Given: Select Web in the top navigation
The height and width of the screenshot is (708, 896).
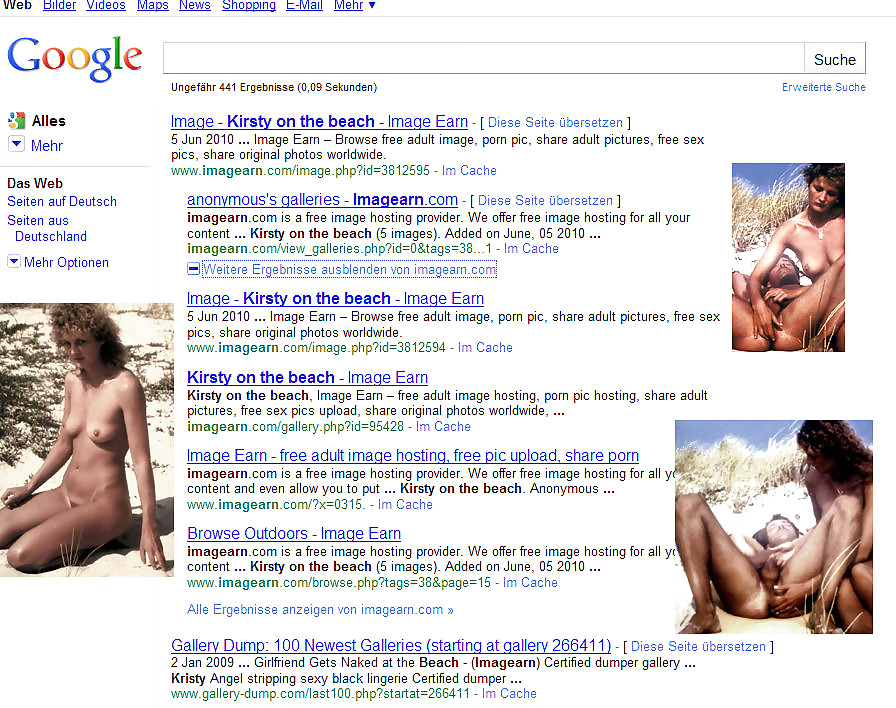Looking at the screenshot, I should tap(17, 5).
